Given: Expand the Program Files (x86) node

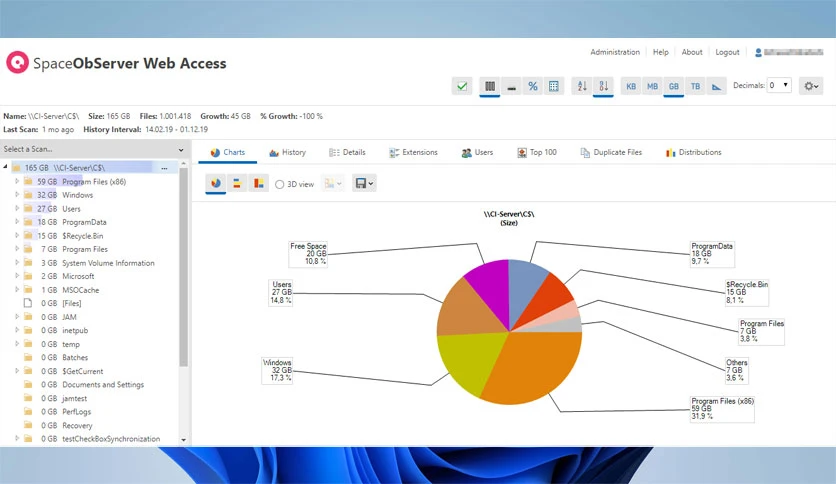Looking at the screenshot, I should 17,181.
